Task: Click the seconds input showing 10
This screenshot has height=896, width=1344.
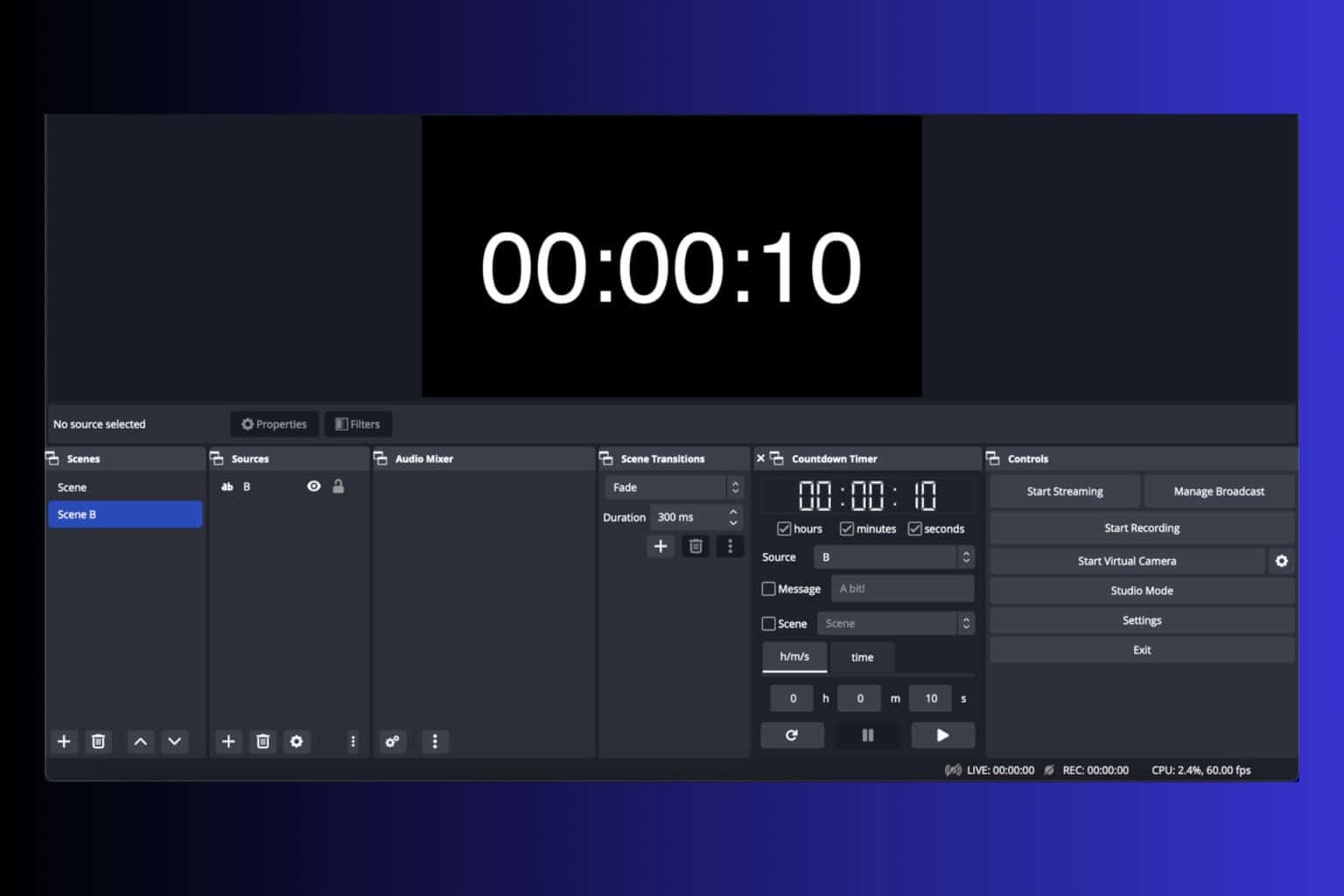Action: (930, 698)
